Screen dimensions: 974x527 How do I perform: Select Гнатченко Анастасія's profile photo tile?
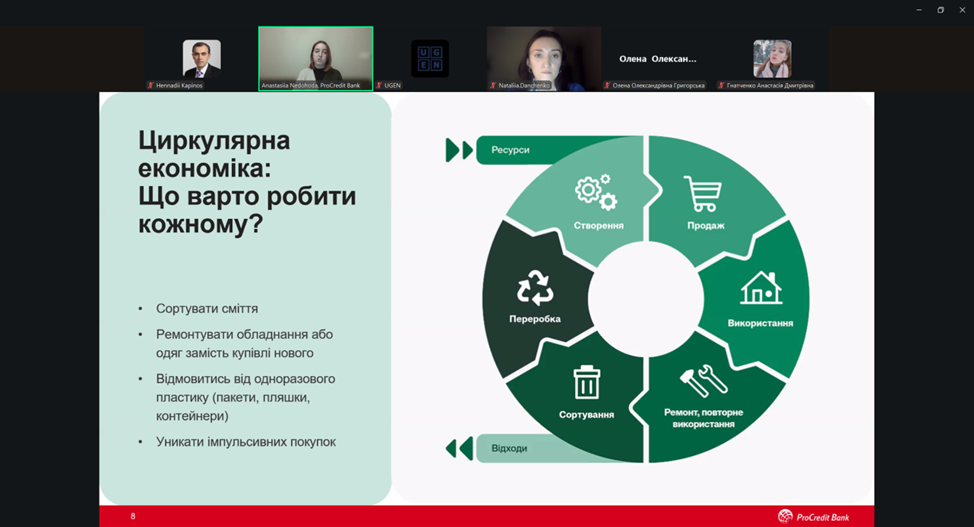(x=772, y=58)
